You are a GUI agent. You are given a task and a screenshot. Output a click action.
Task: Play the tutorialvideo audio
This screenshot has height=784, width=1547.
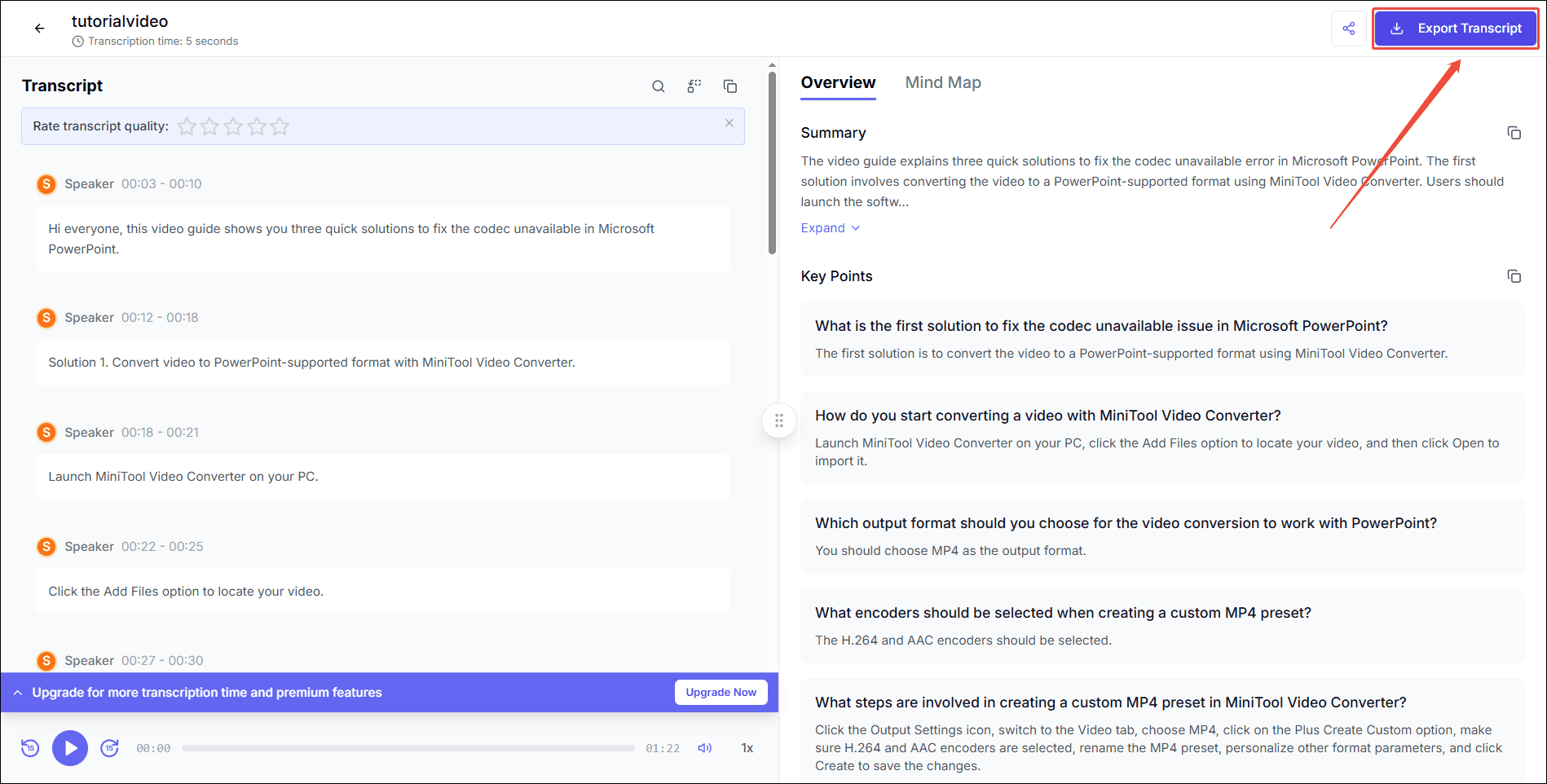coord(70,747)
